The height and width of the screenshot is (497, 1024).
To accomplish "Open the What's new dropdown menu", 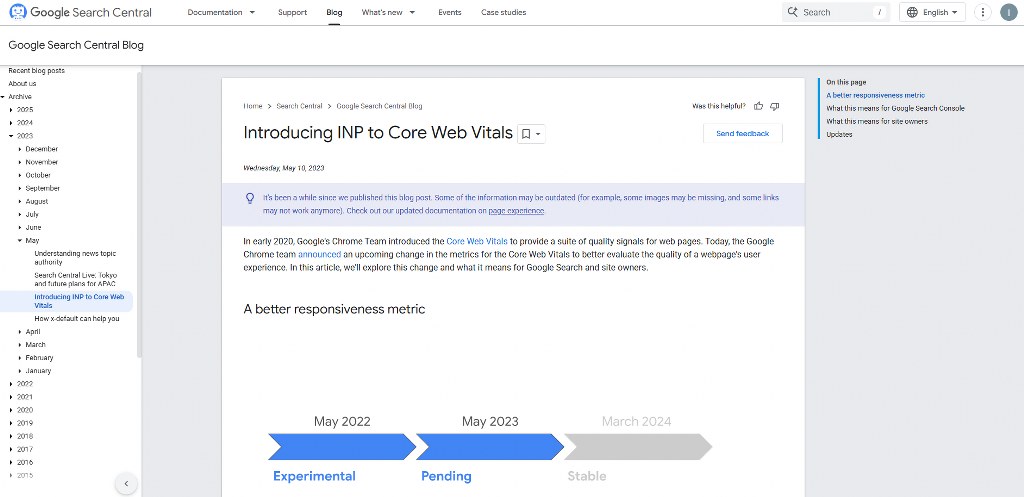I will [x=389, y=12].
